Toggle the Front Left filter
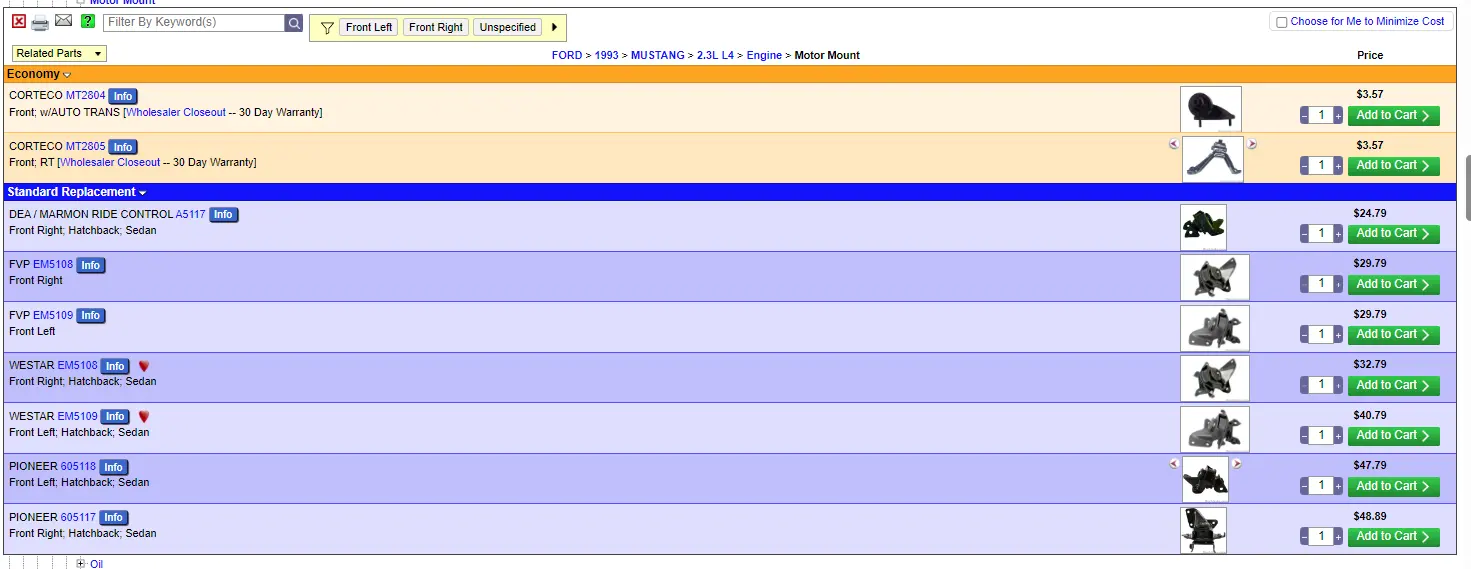1471x569 pixels. pos(369,27)
